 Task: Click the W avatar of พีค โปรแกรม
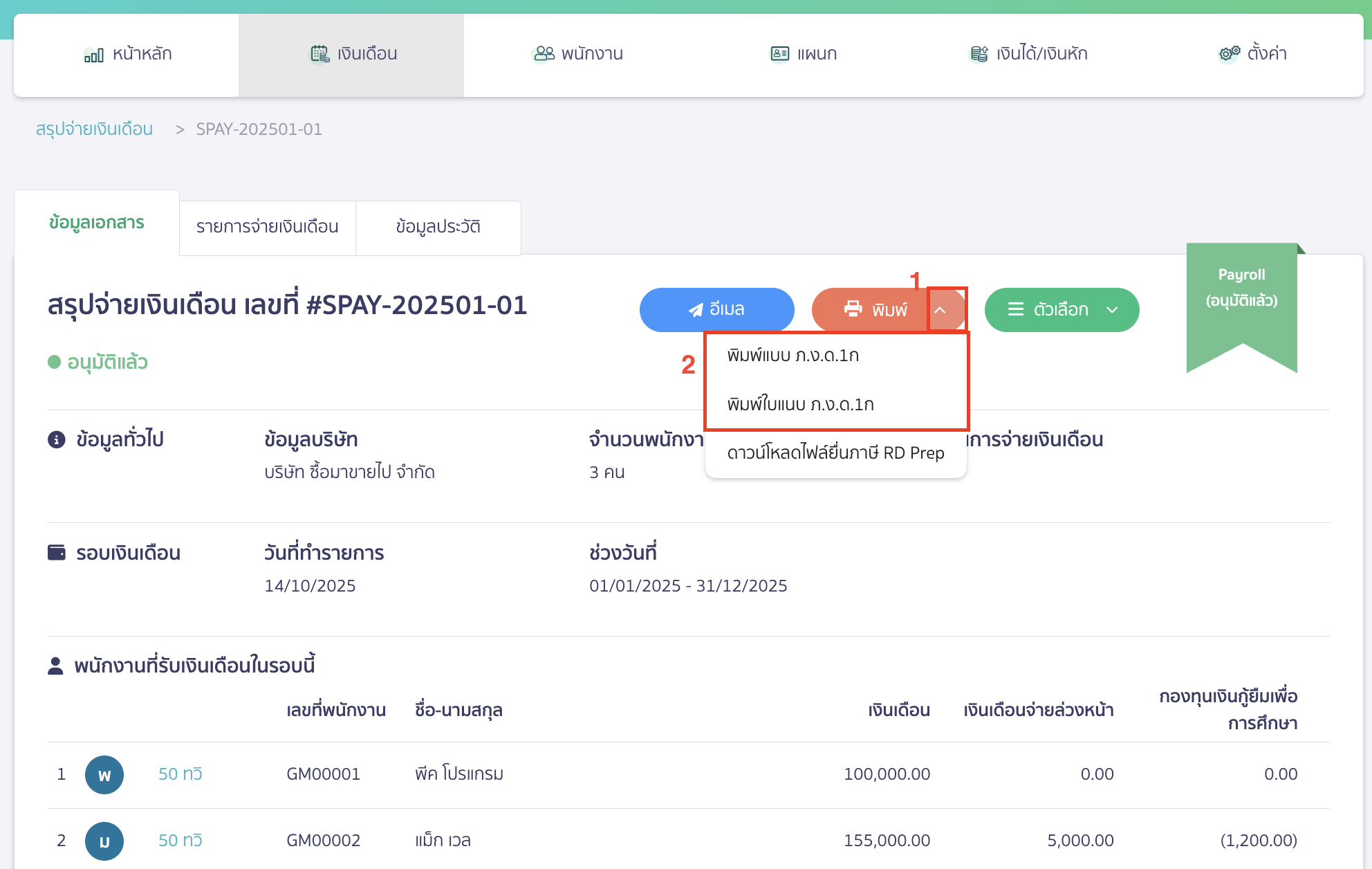click(104, 775)
